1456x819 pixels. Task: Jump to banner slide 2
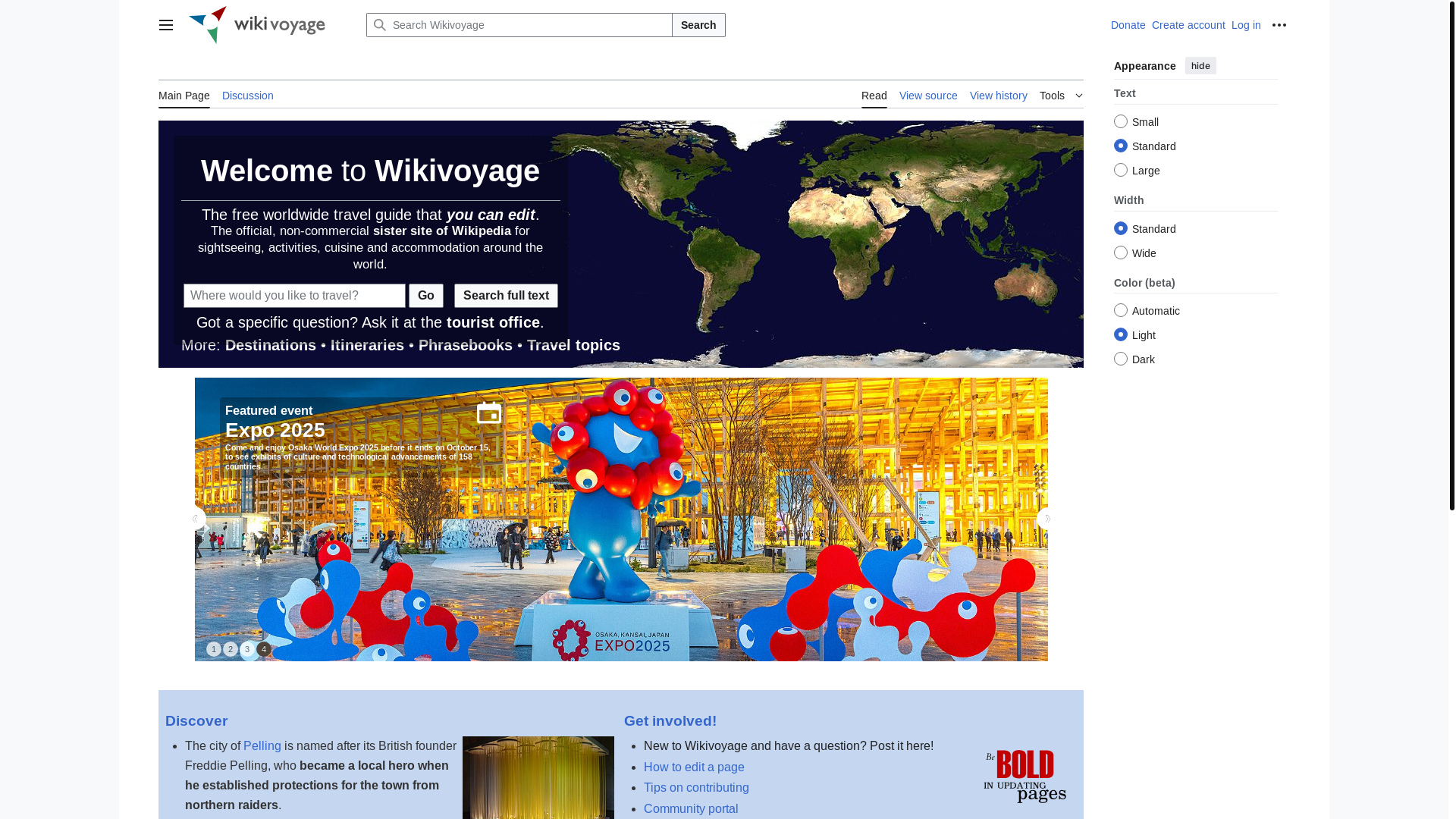click(x=231, y=649)
